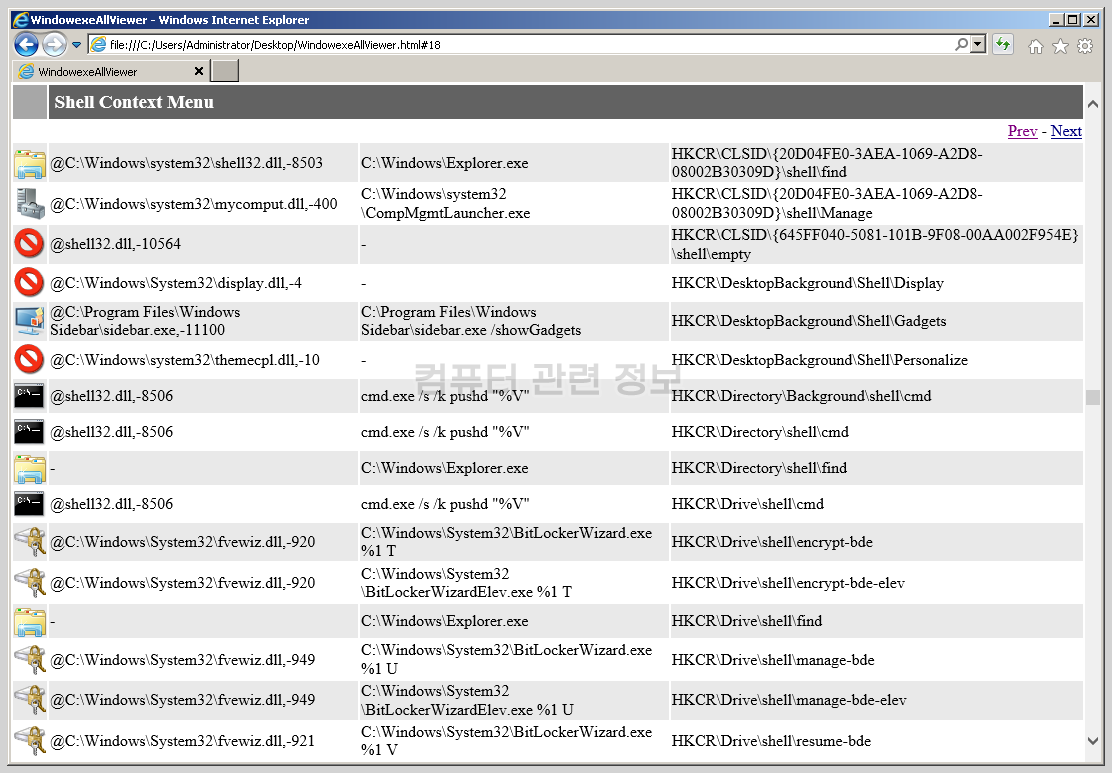Screen dimensions: 1112x773
Task: Select text HKCR\Drive\shell\manage-bde-elev
Action: tap(789, 700)
